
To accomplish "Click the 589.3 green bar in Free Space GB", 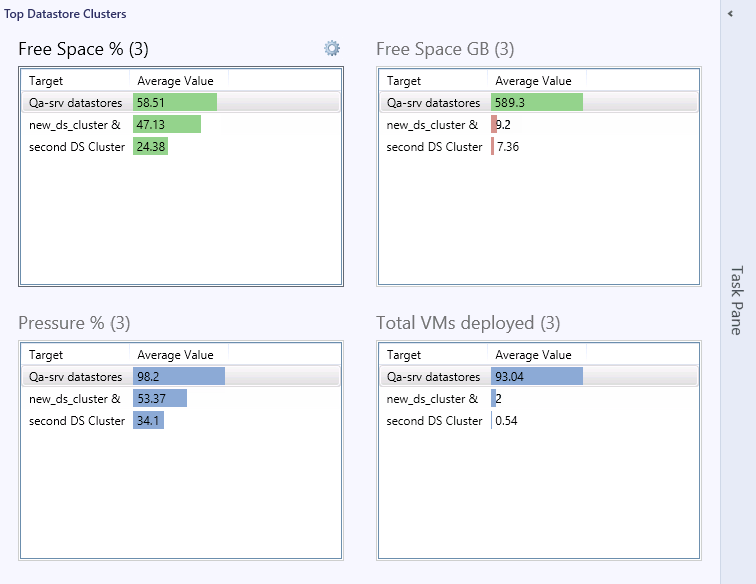I will (x=537, y=102).
